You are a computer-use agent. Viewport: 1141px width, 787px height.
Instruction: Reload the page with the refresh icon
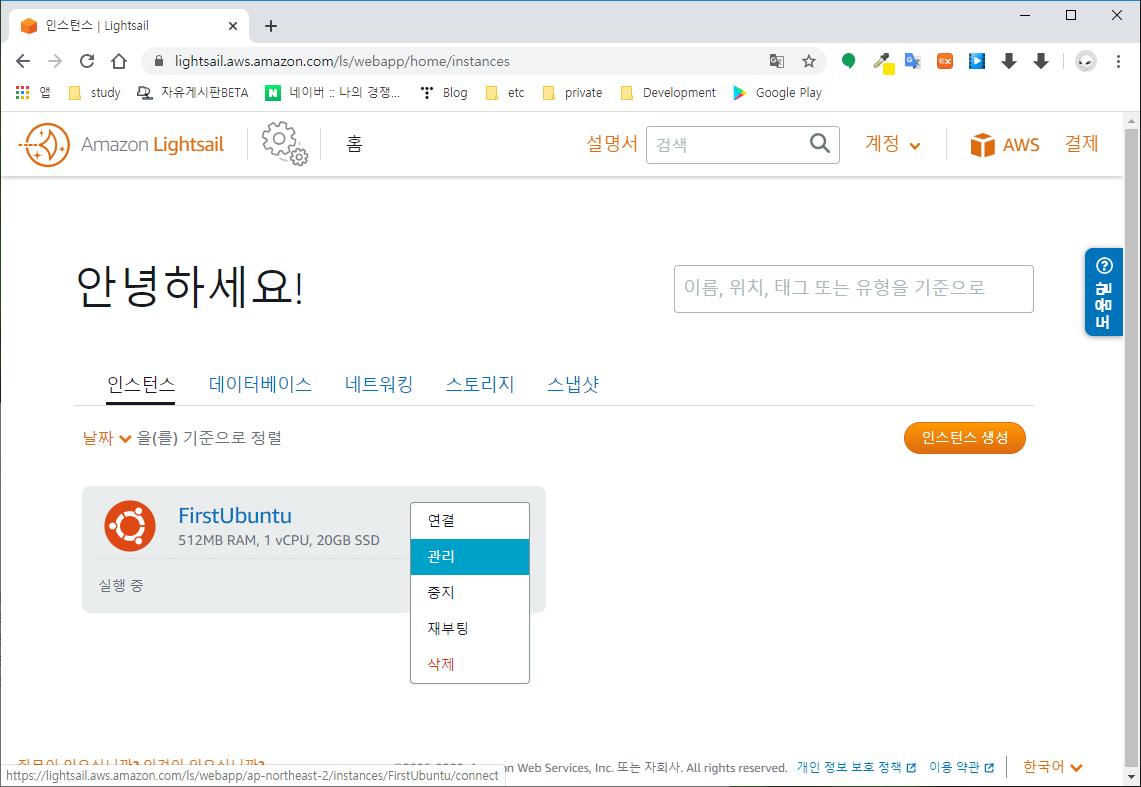point(87,61)
